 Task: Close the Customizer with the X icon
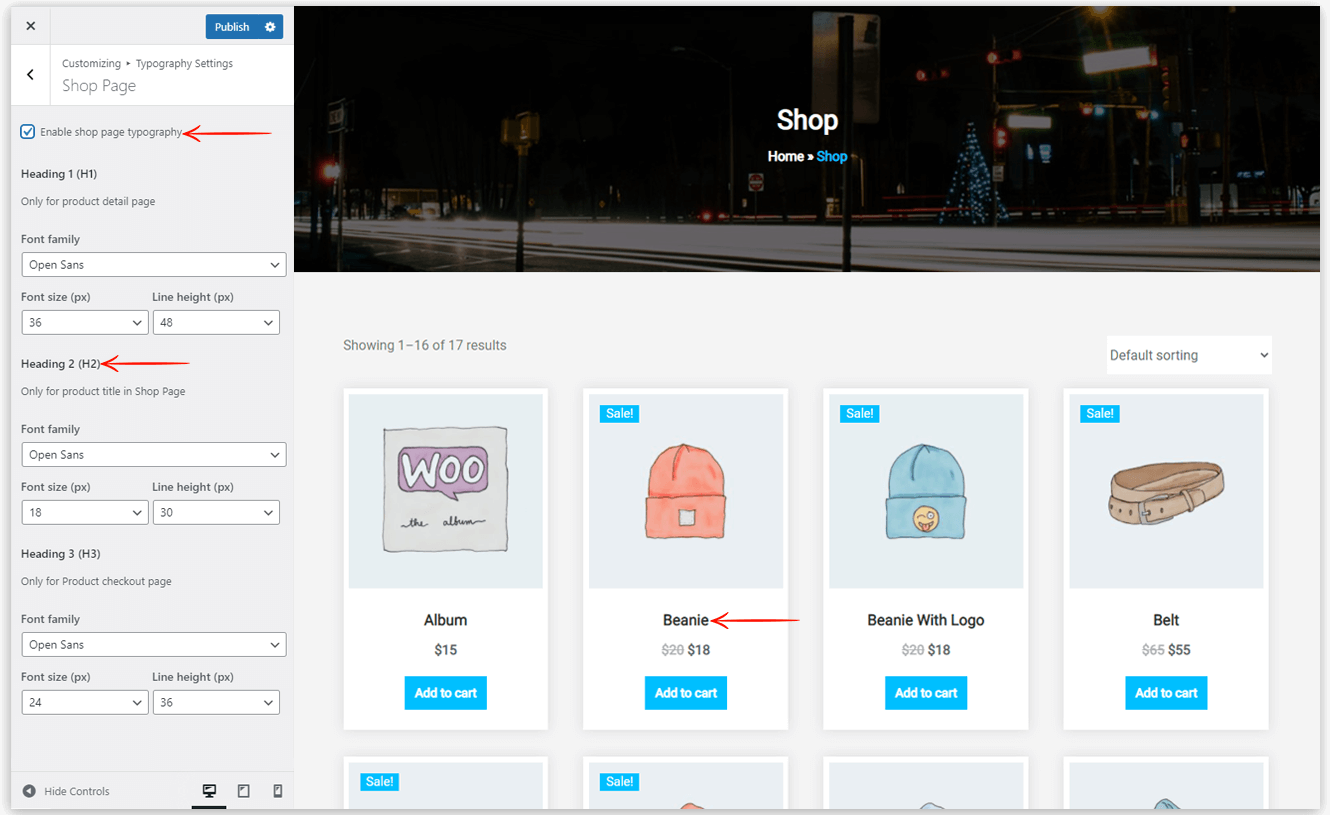point(30,26)
